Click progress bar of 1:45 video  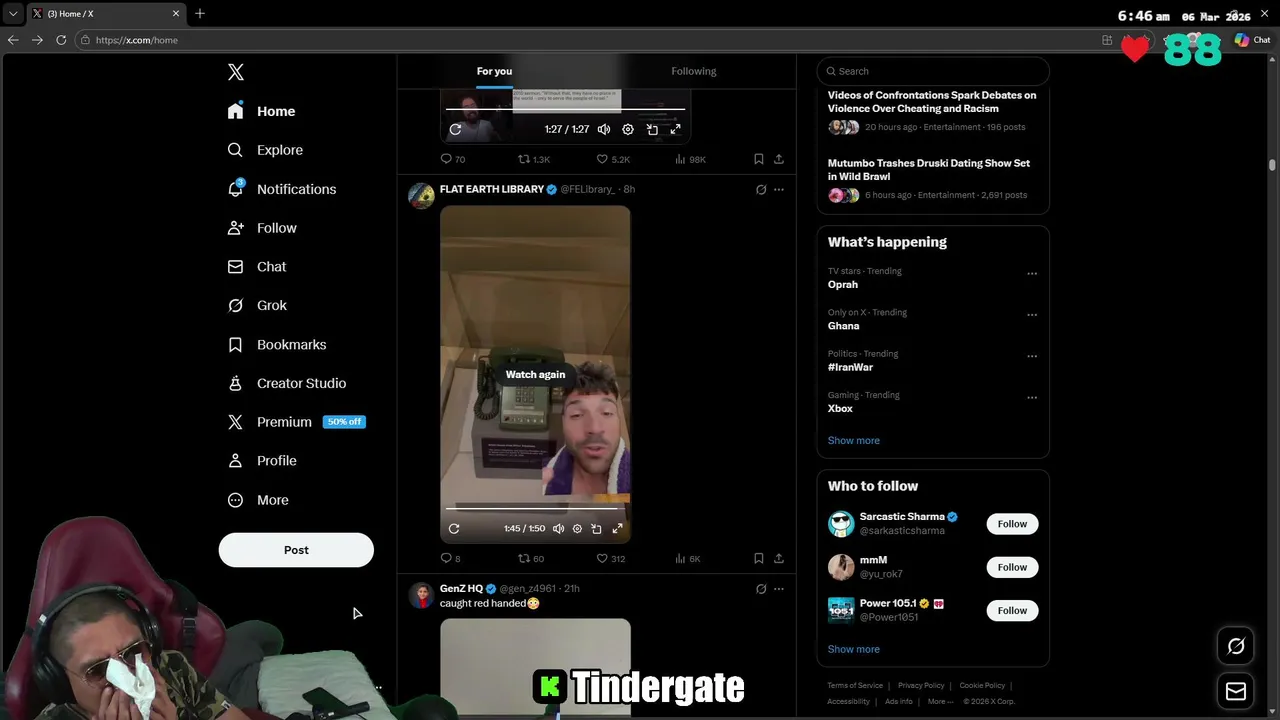click(x=535, y=508)
